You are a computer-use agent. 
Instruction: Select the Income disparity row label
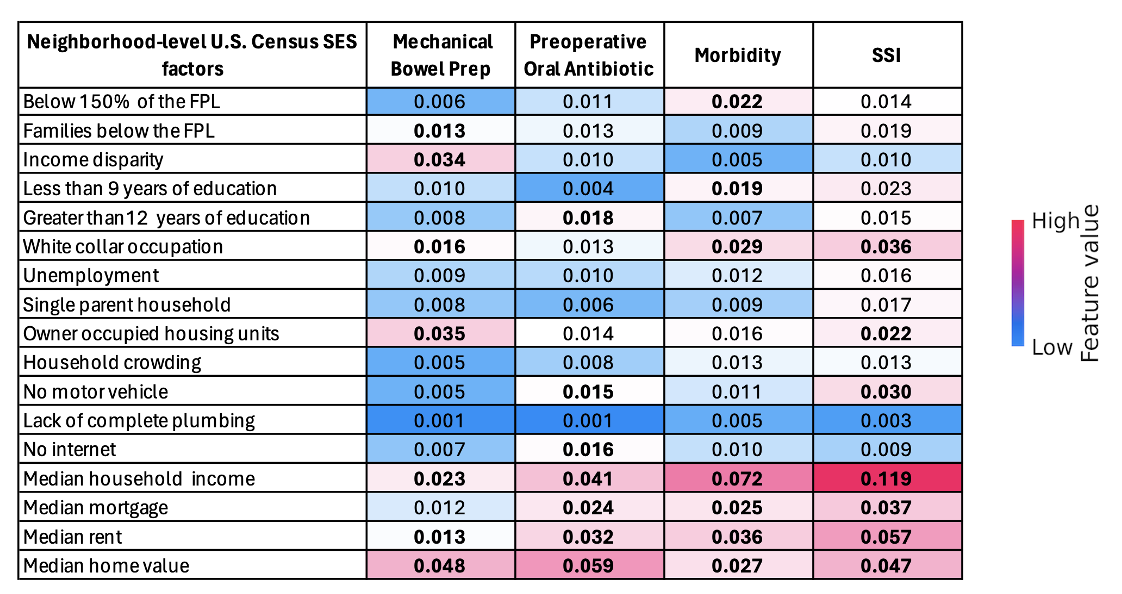click(x=93, y=159)
